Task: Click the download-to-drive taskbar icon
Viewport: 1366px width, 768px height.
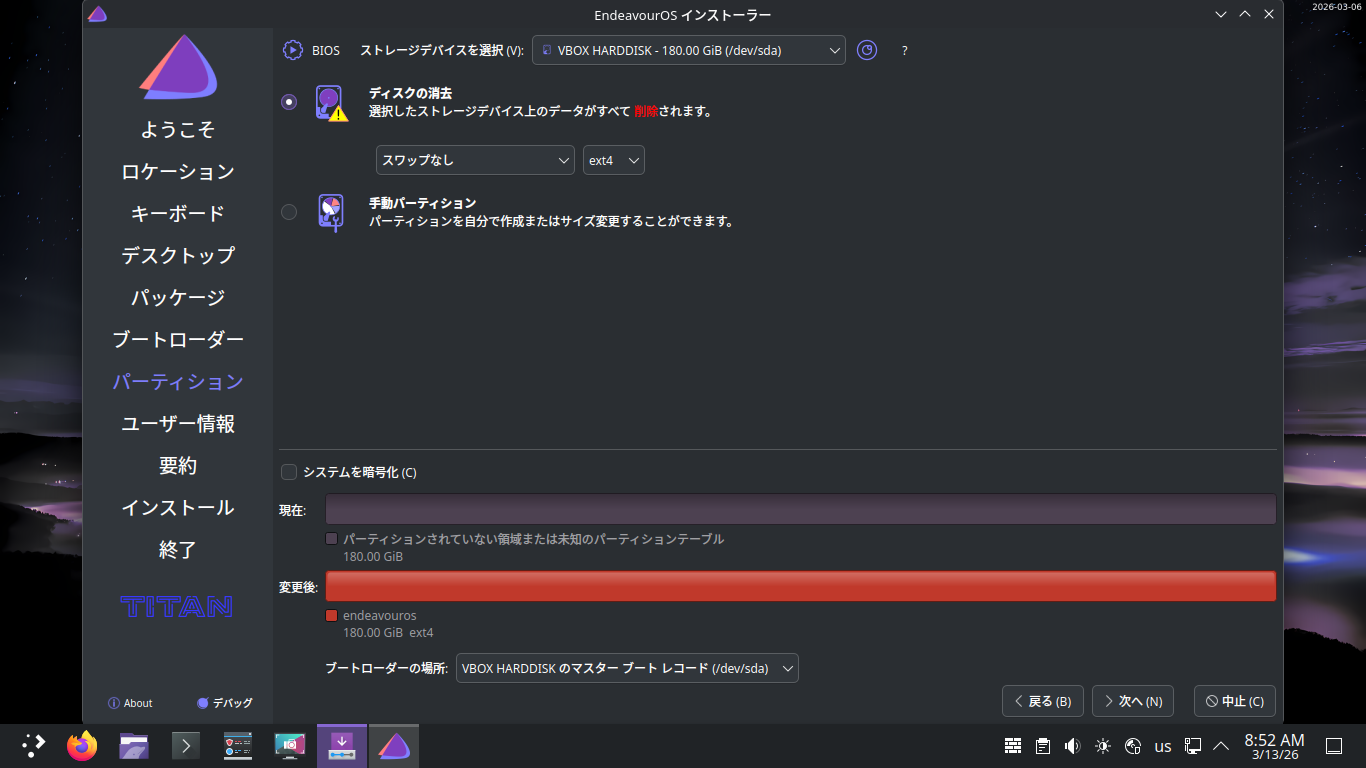Action: (x=342, y=745)
